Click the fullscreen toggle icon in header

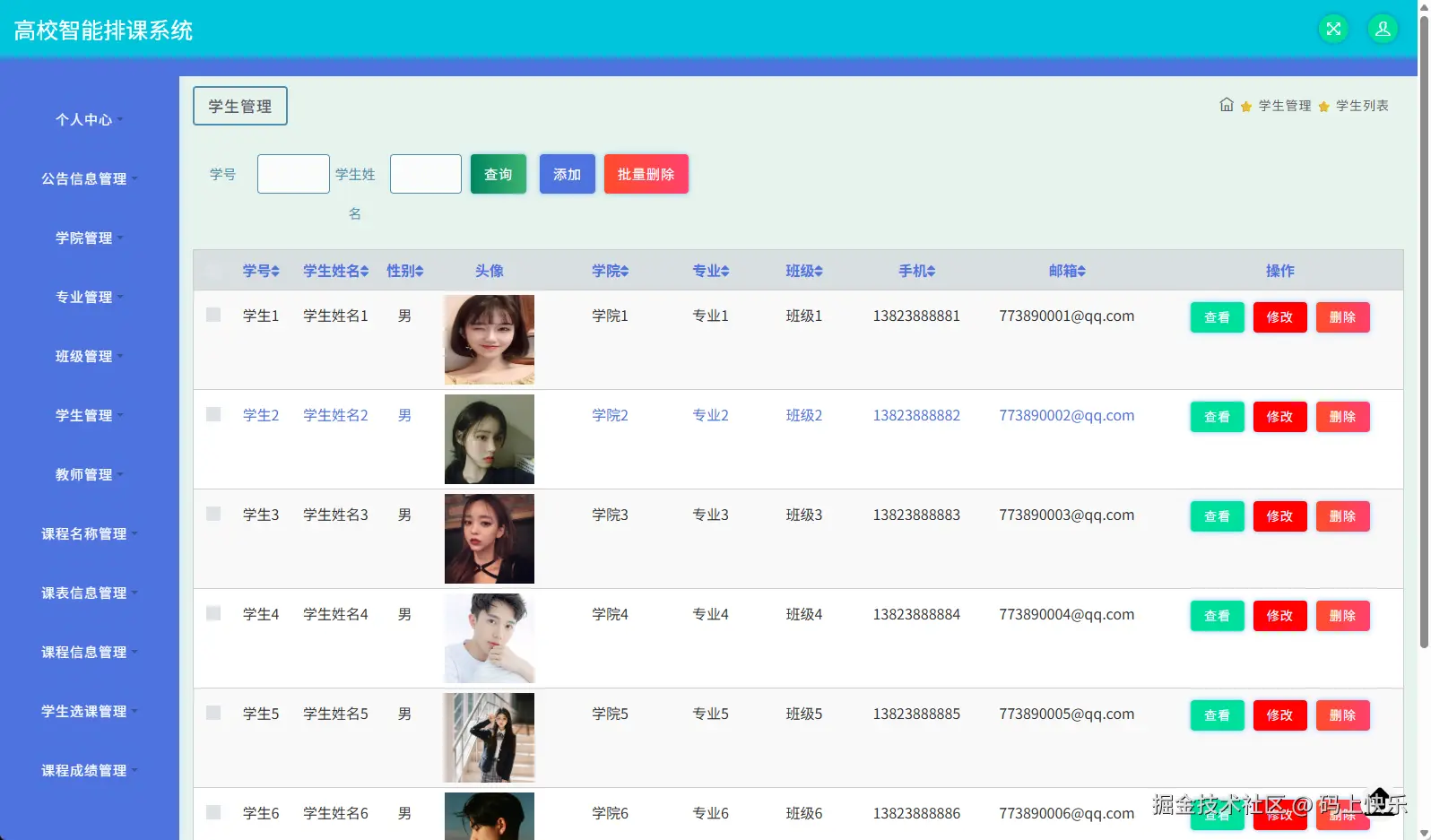click(x=1333, y=29)
